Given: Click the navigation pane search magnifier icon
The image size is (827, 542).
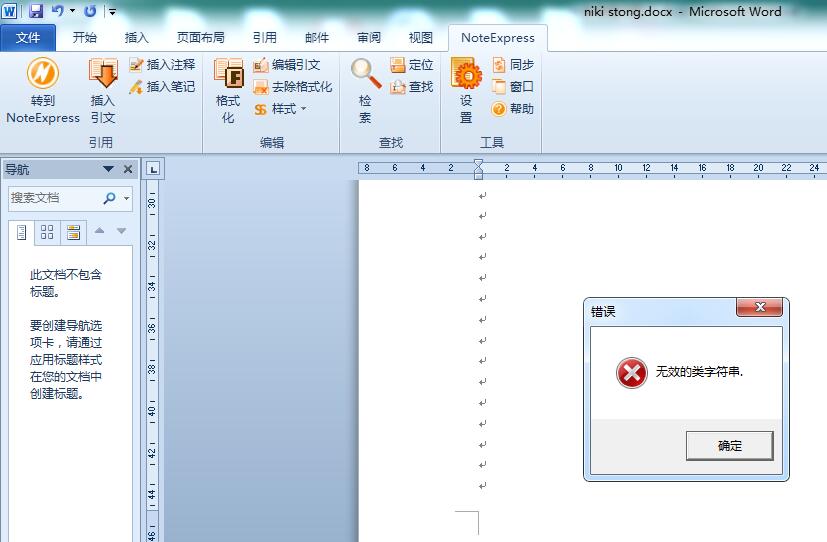Looking at the screenshot, I should coord(109,198).
